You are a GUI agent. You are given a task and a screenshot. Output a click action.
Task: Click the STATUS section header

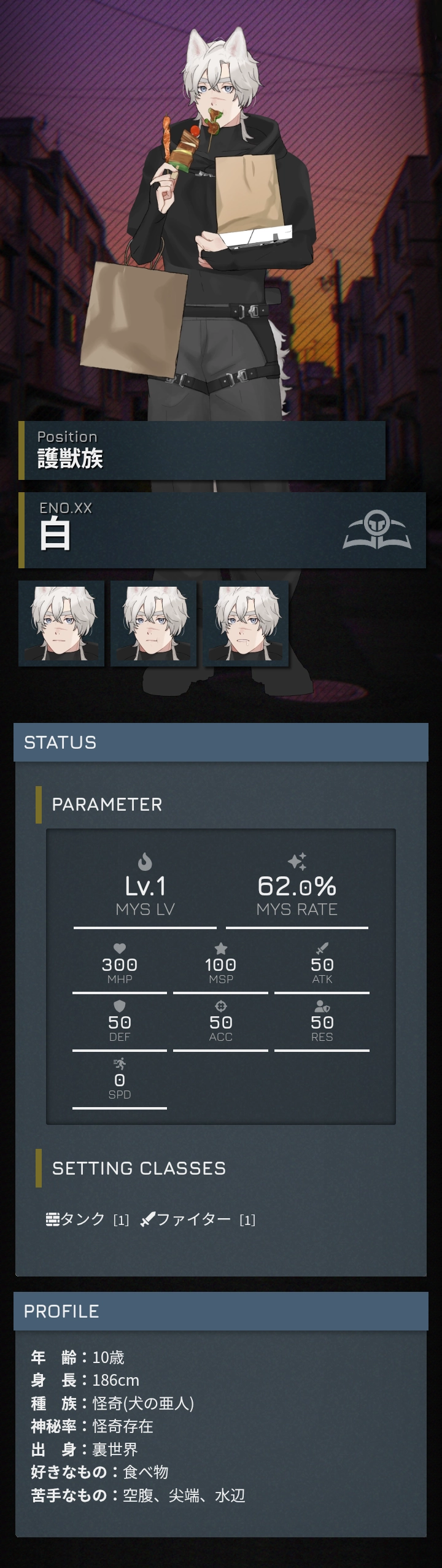coord(221,742)
